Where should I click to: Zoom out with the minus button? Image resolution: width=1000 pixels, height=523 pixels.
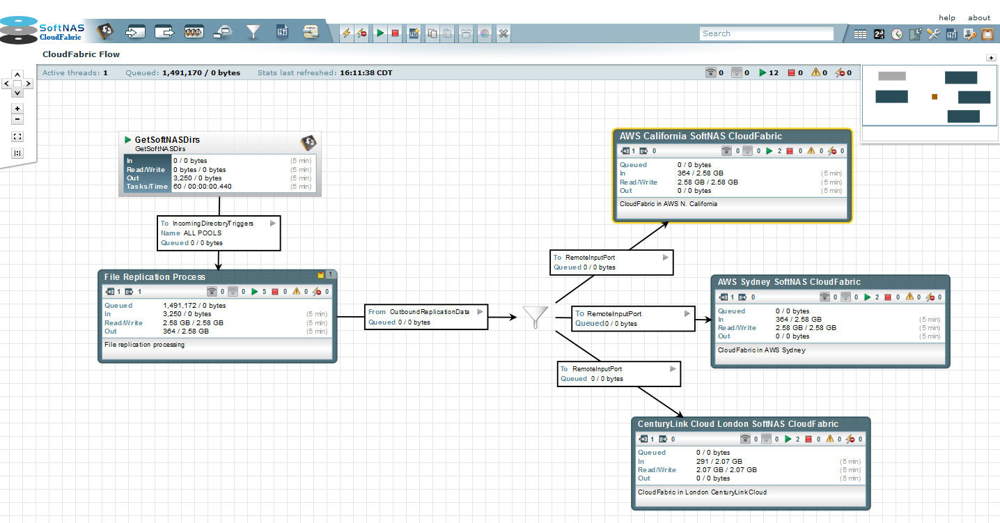click(x=17, y=119)
